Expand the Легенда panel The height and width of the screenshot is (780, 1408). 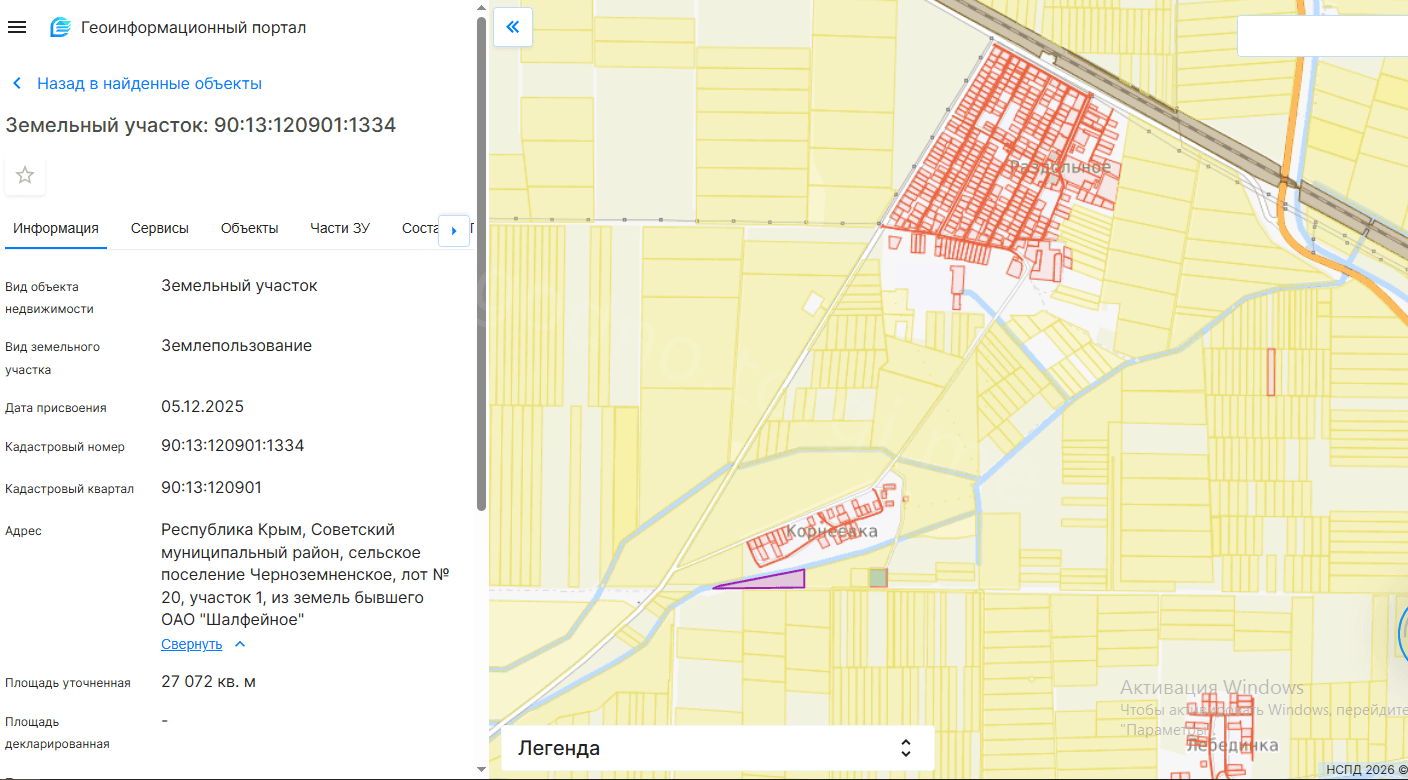tap(905, 748)
